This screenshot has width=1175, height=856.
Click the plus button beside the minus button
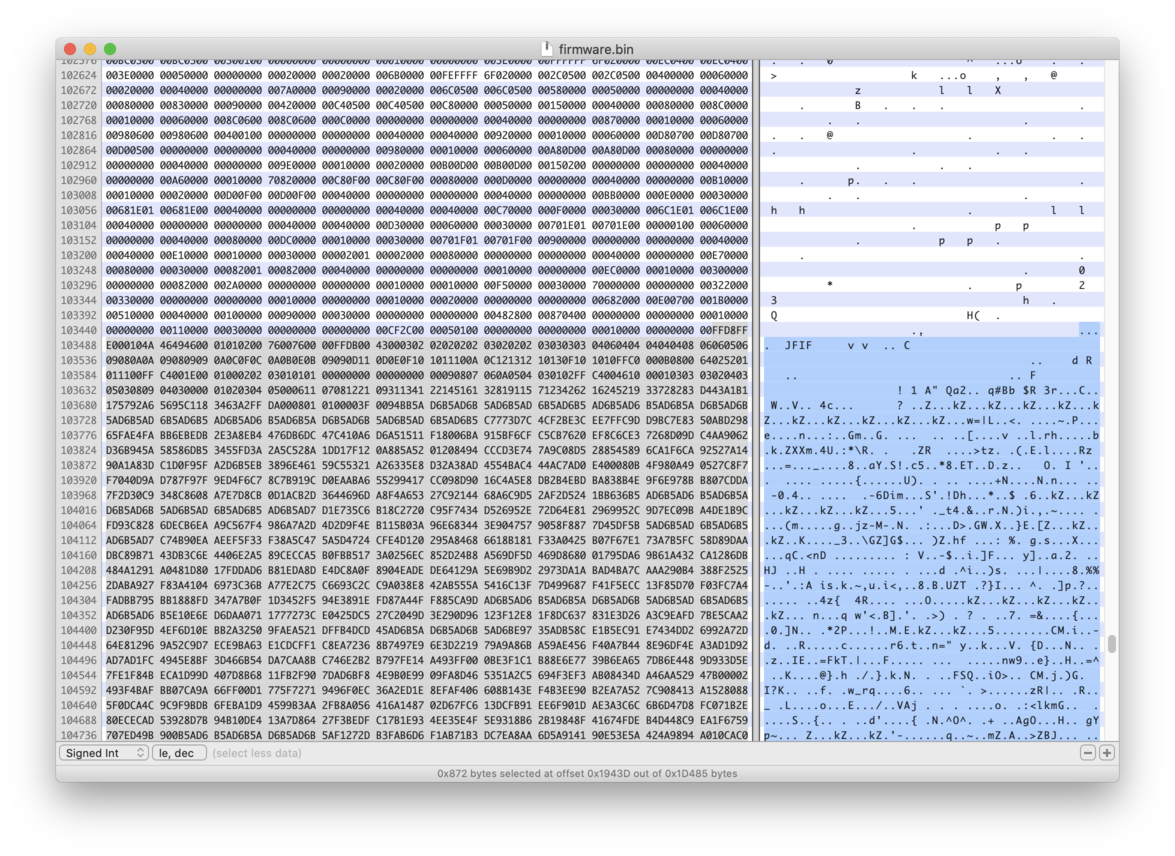[1107, 753]
